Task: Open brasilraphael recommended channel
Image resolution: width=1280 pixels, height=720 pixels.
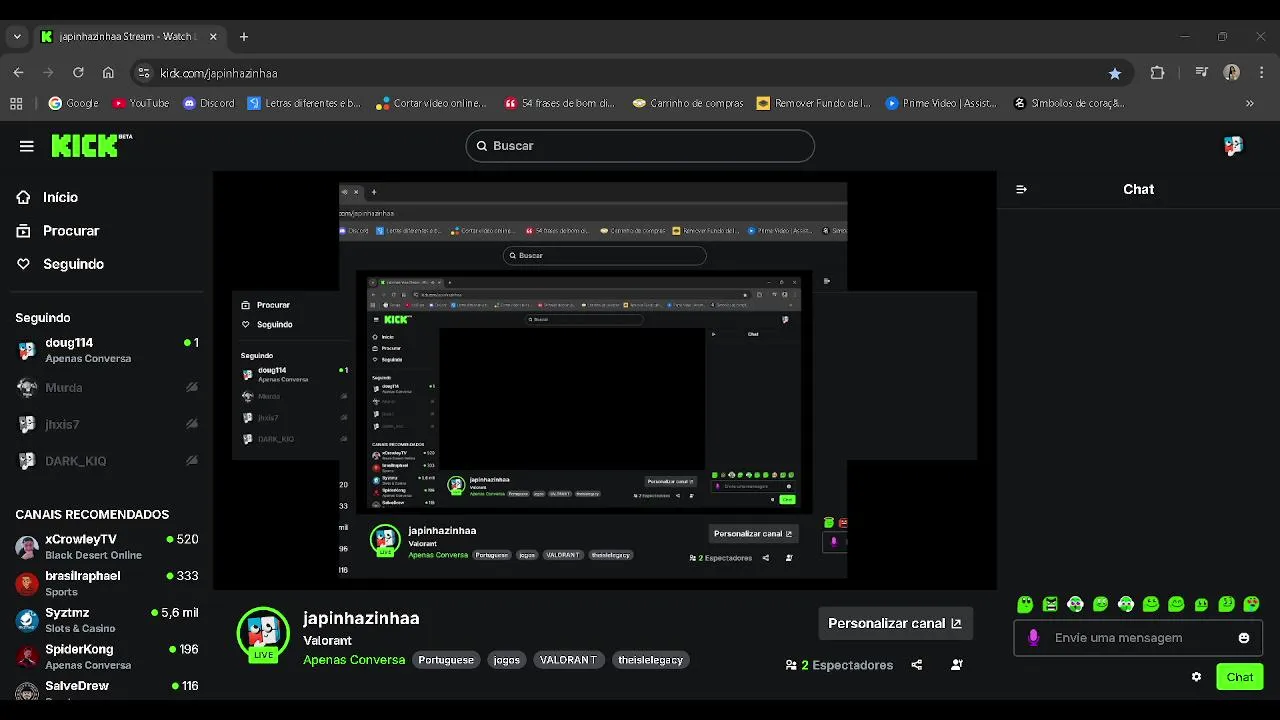Action: pyautogui.click(x=107, y=584)
